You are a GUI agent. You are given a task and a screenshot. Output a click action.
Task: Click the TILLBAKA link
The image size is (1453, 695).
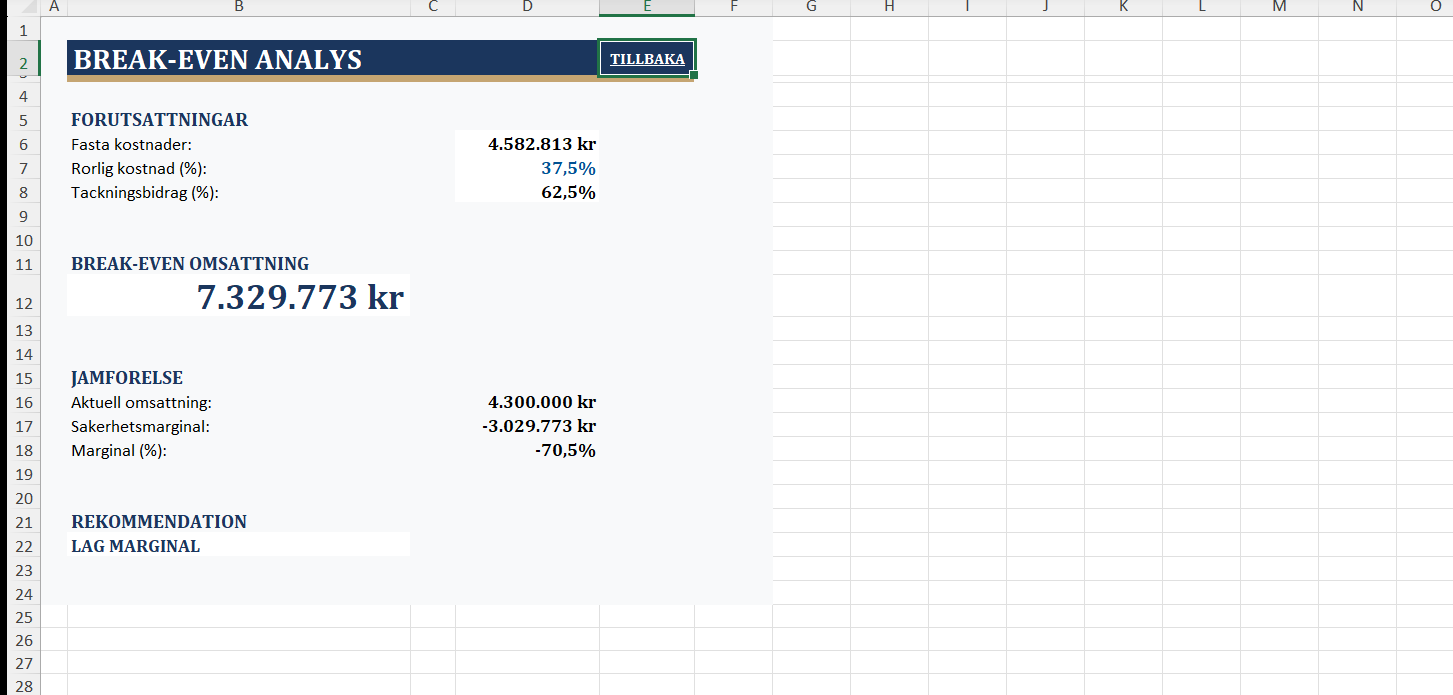pyautogui.click(x=647, y=59)
